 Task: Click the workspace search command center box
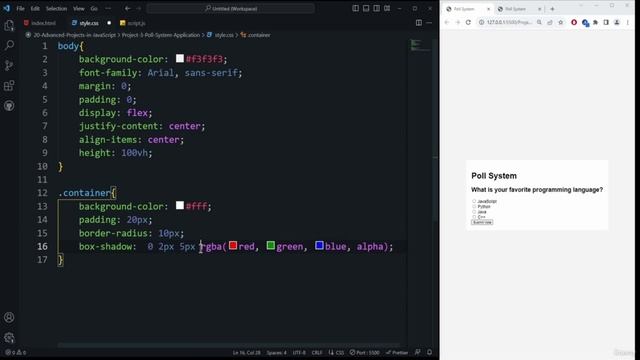coord(231,8)
